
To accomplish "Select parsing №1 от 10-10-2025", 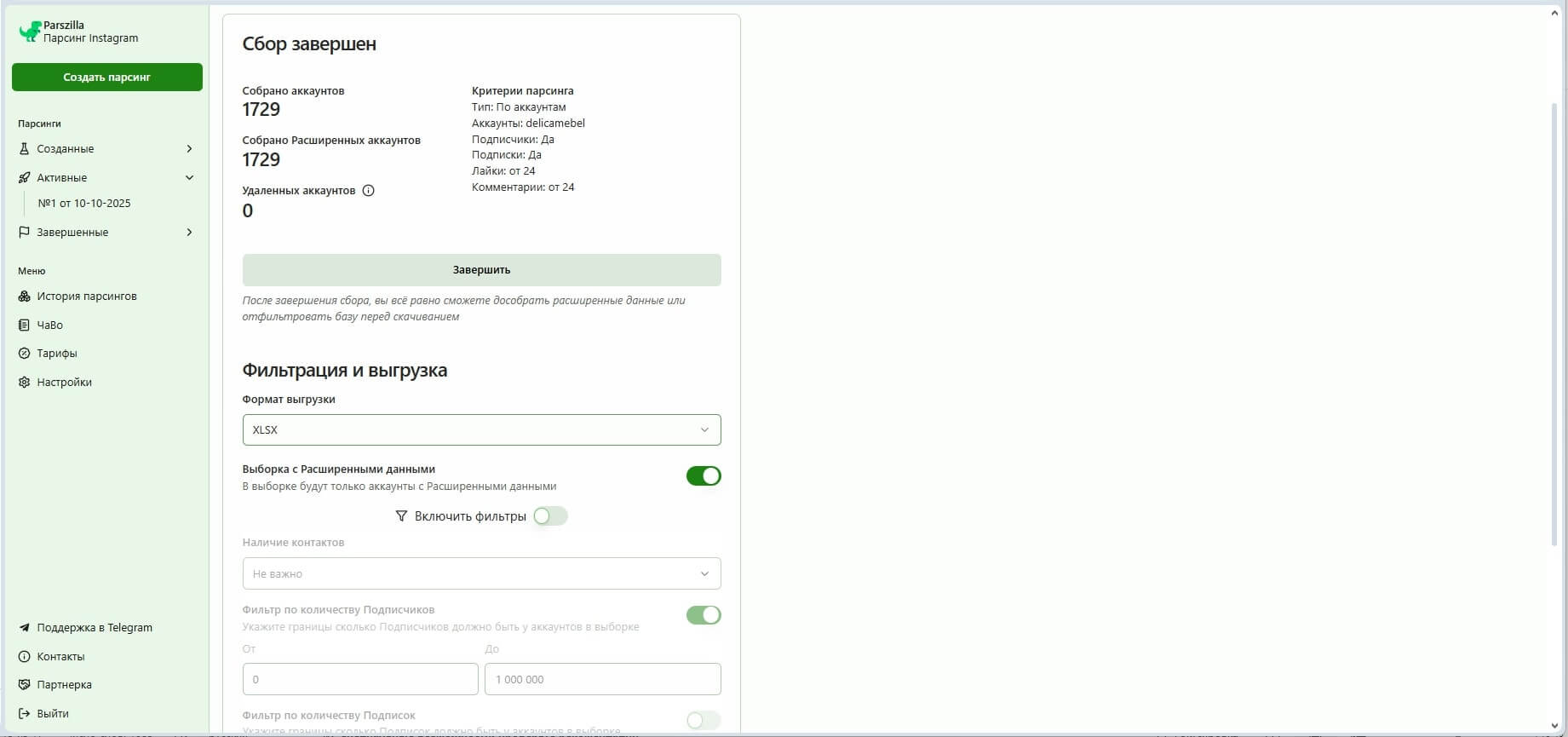I will click(x=84, y=203).
